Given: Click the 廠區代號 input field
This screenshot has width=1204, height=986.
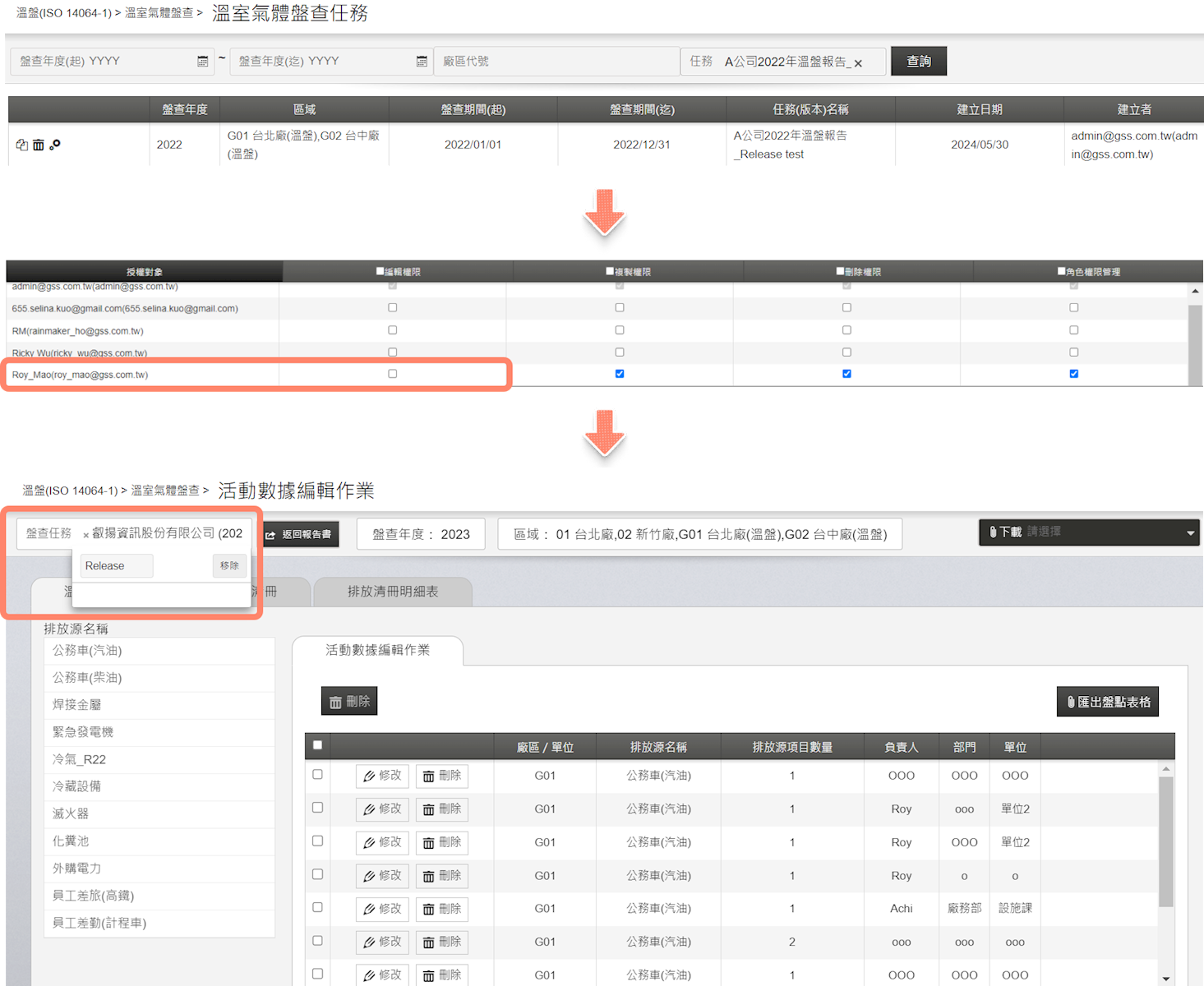Looking at the screenshot, I should click(x=554, y=62).
